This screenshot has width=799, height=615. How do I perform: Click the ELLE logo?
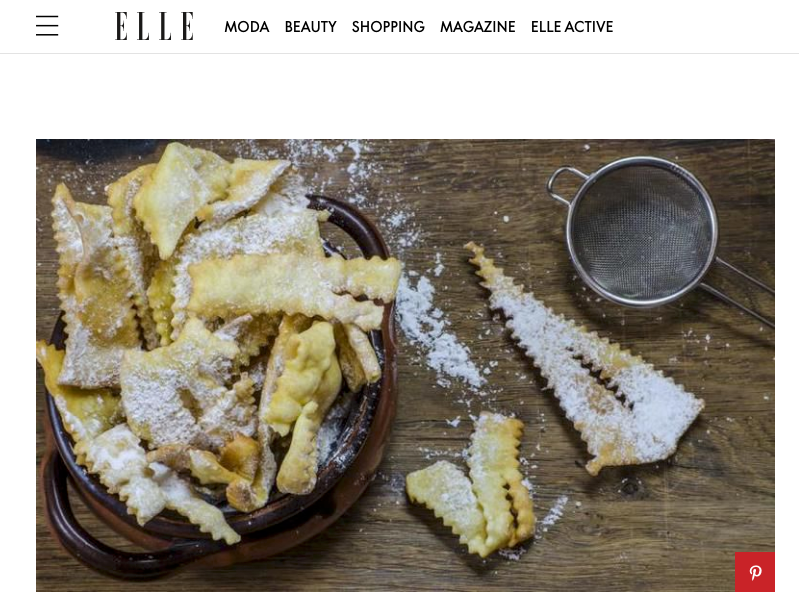click(x=154, y=26)
